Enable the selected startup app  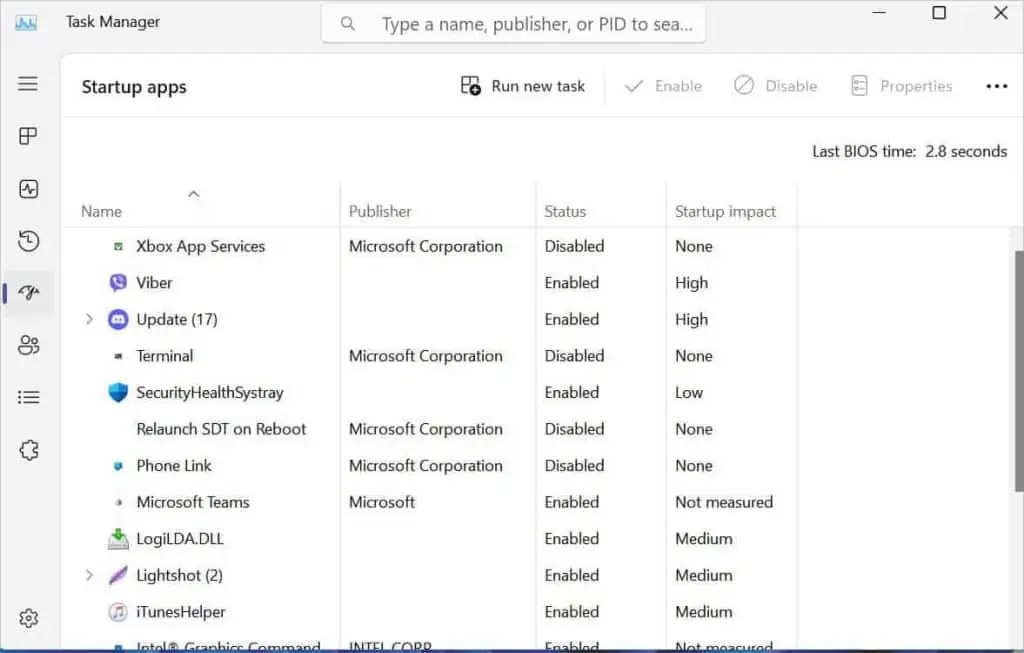(662, 86)
